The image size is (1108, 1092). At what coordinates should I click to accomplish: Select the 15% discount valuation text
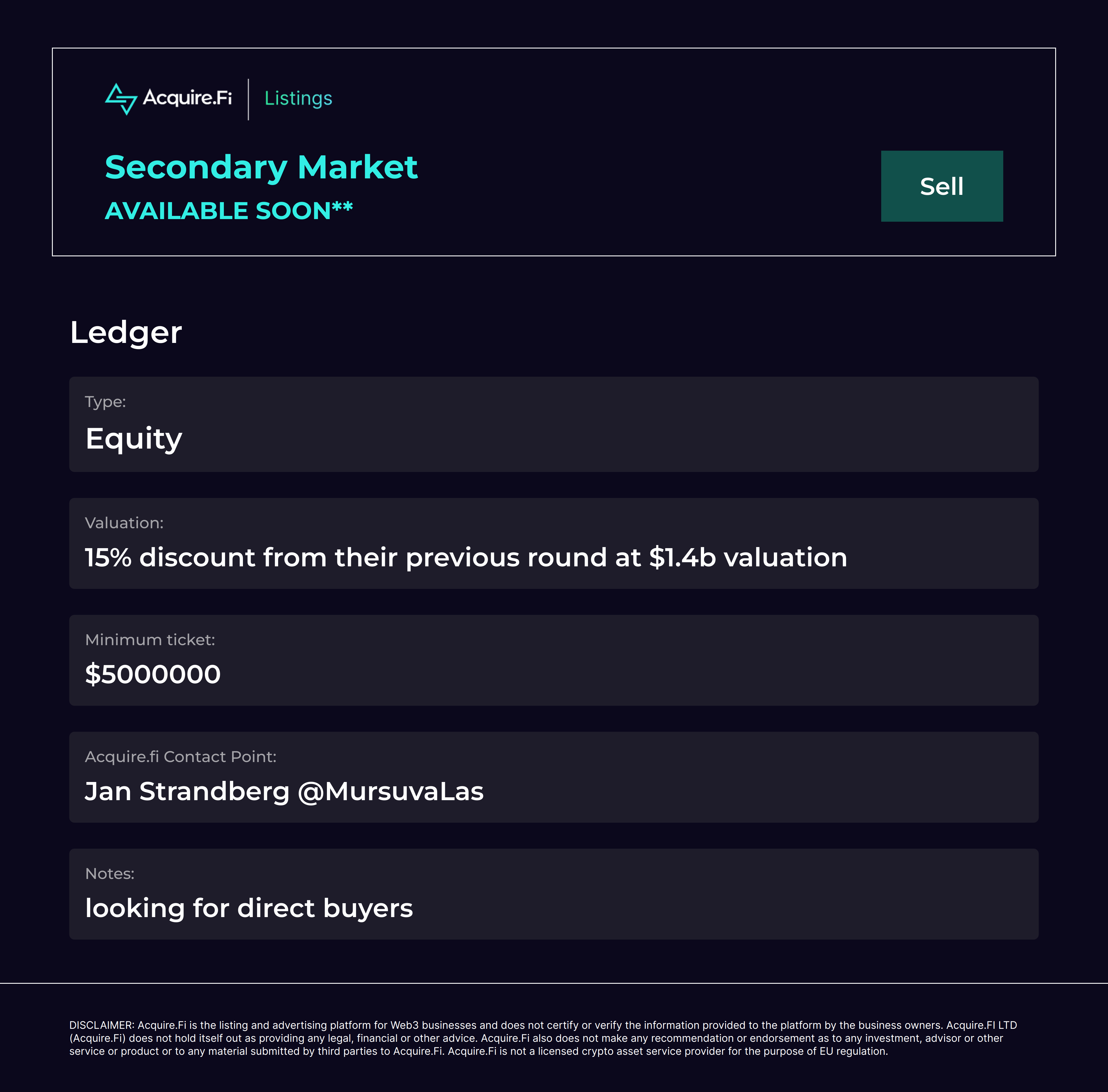coord(465,557)
